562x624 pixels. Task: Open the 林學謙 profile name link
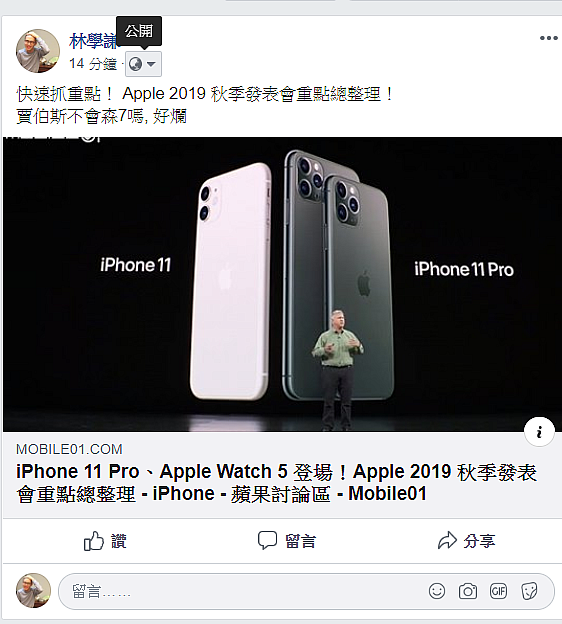coord(94,41)
